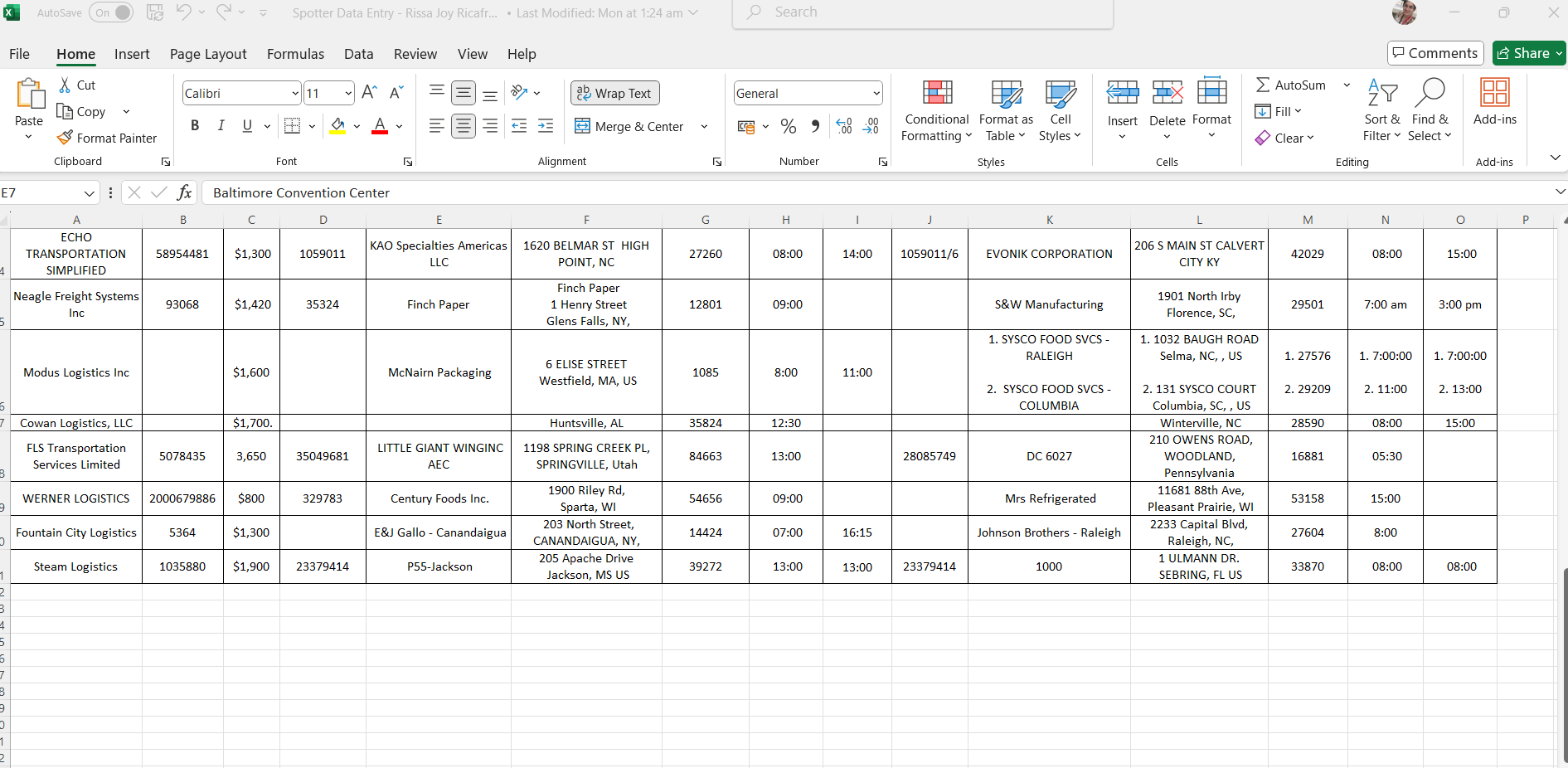Image resolution: width=1568 pixels, height=768 pixels.
Task: Toggle Wrap Text
Action: (614, 93)
